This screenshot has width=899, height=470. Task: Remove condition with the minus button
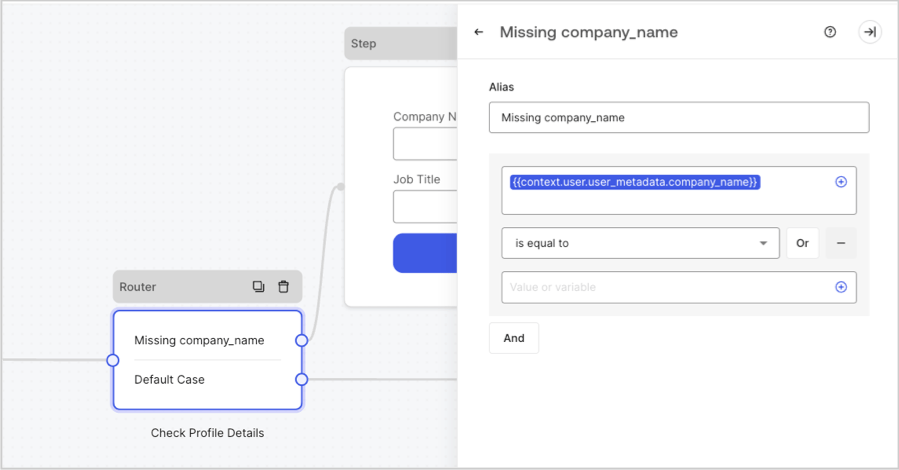tap(841, 243)
